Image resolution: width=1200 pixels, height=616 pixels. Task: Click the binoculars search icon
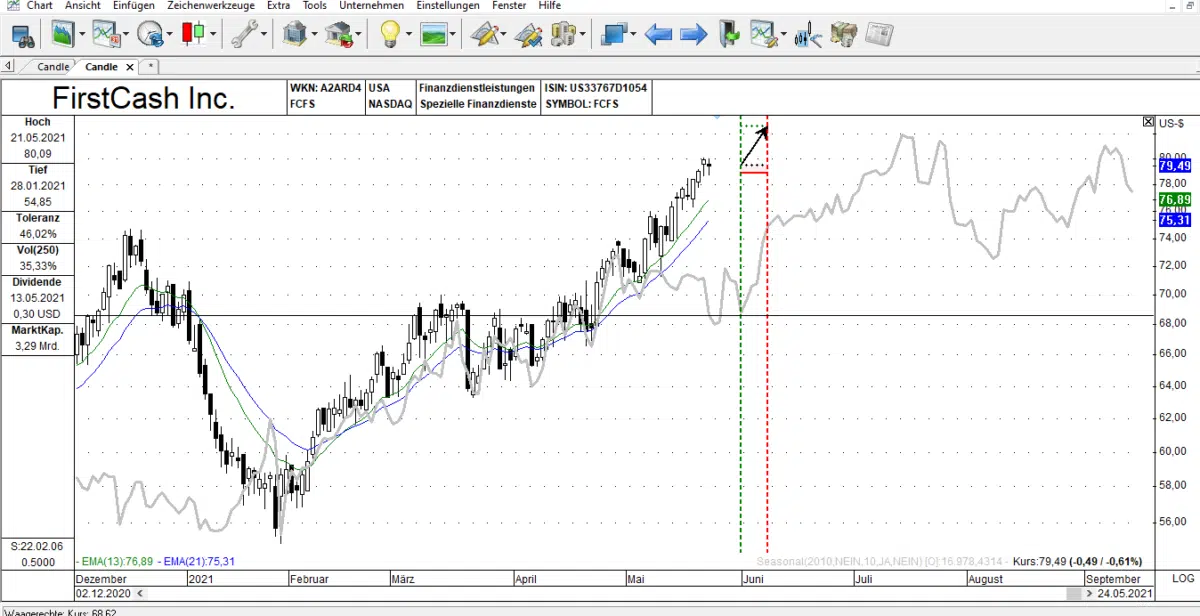point(24,35)
